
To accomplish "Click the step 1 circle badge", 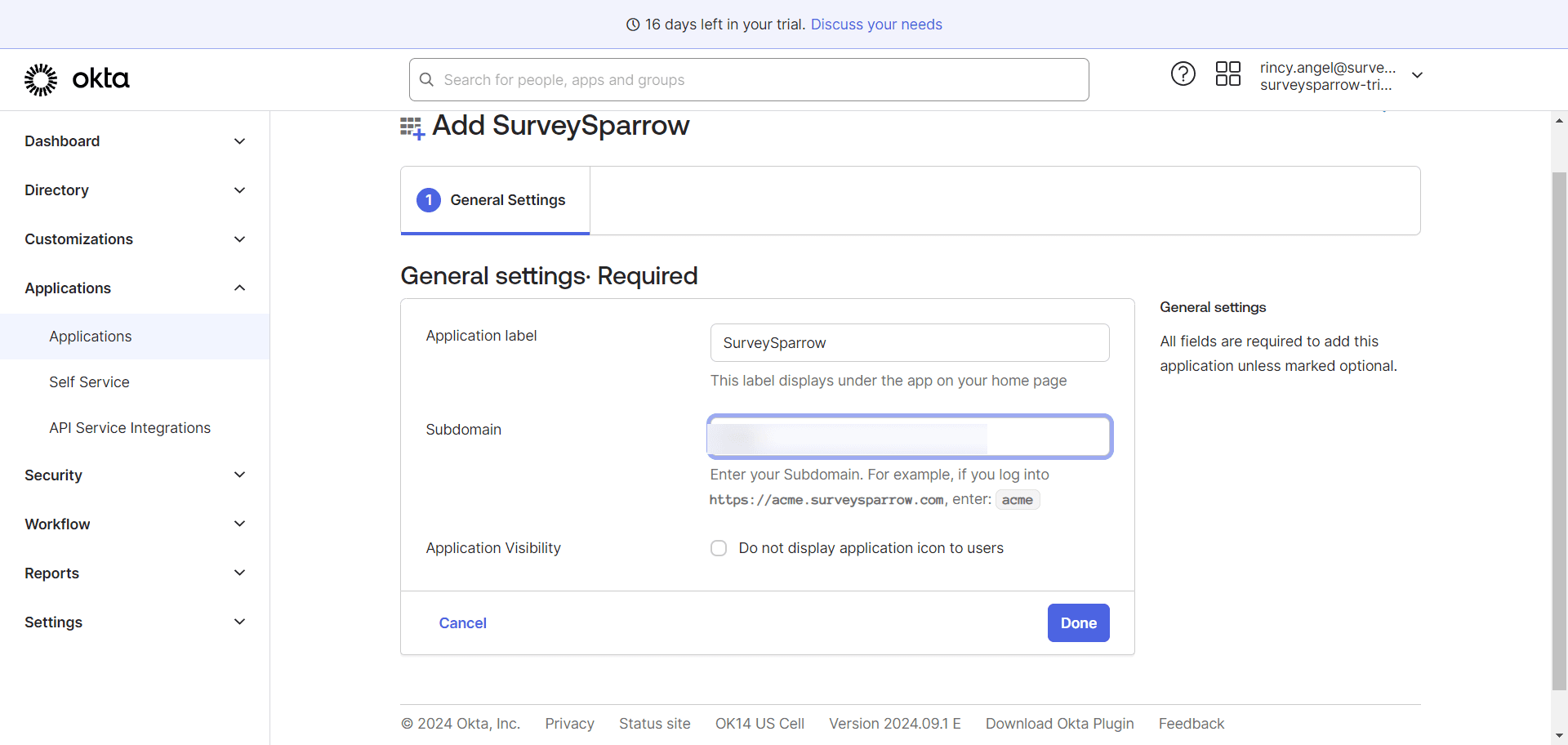I will (429, 200).
